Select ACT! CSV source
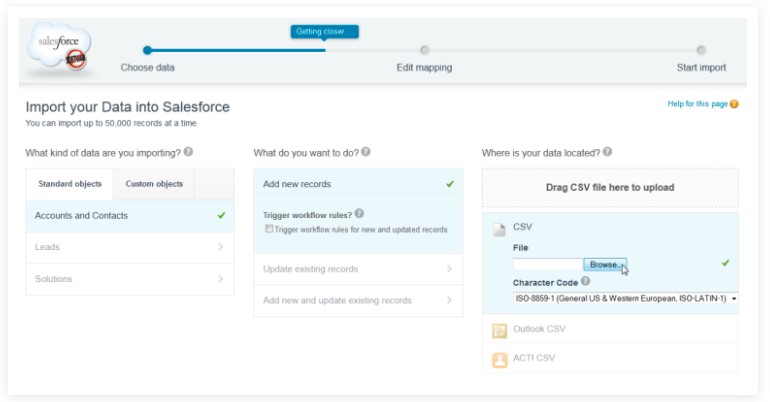The image size is (770, 402). (610, 358)
